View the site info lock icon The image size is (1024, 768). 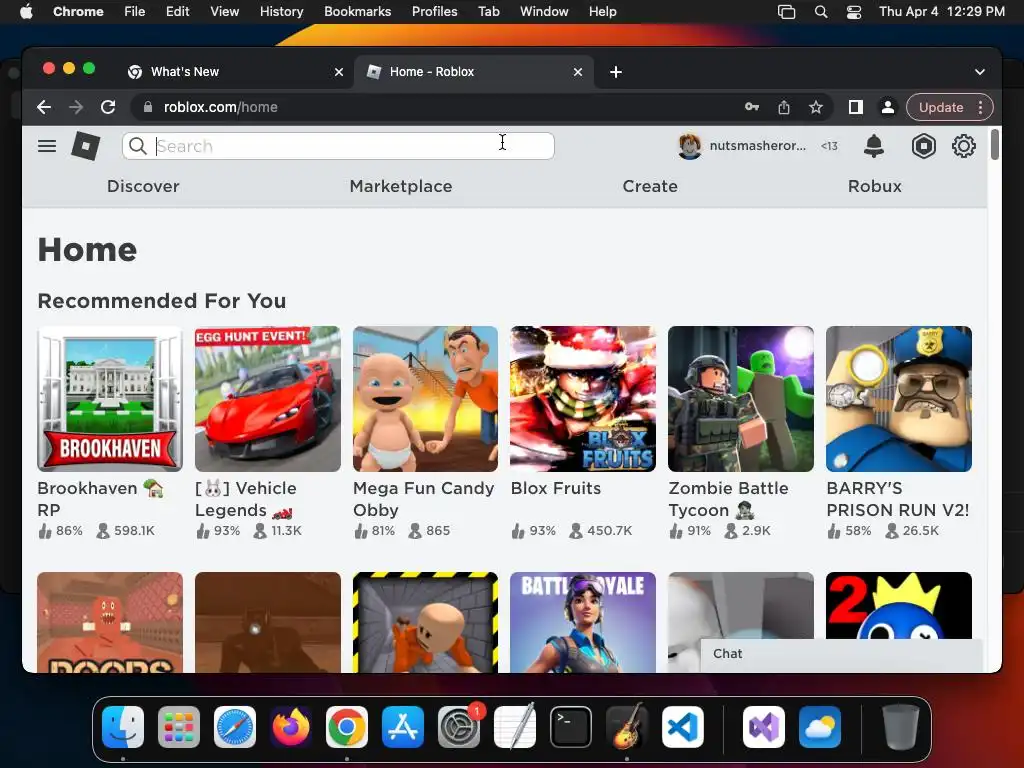[x=148, y=107]
